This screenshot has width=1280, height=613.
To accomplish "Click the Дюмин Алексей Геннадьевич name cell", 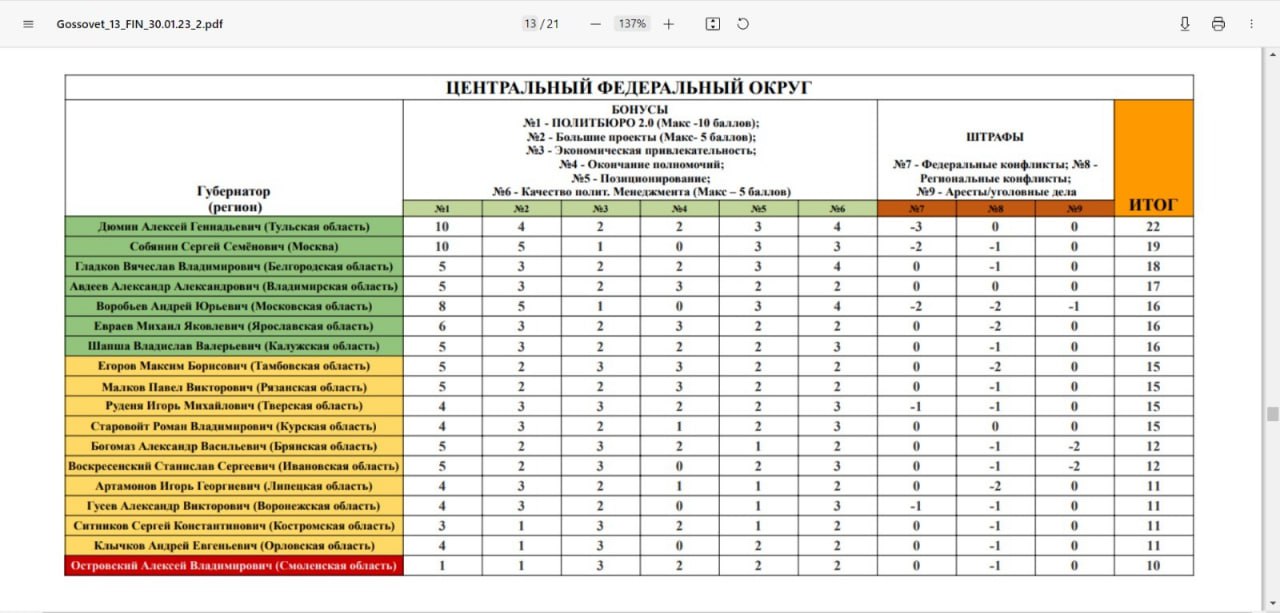I will (x=234, y=227).
